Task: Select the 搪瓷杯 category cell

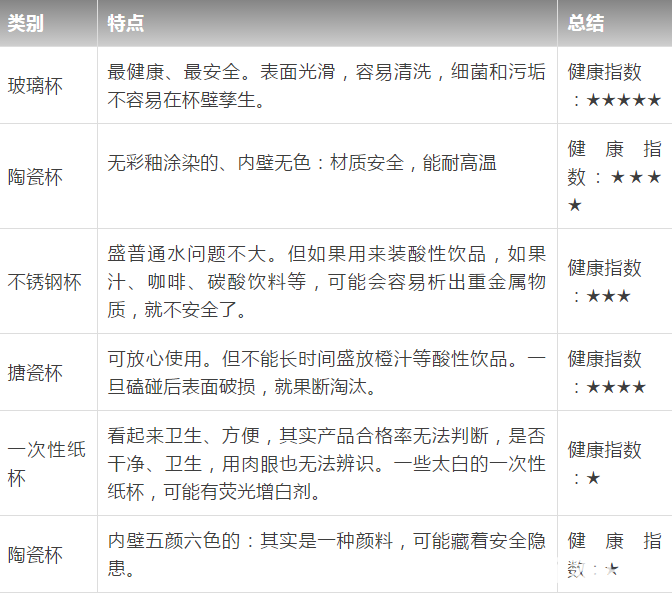Action: 35,373
